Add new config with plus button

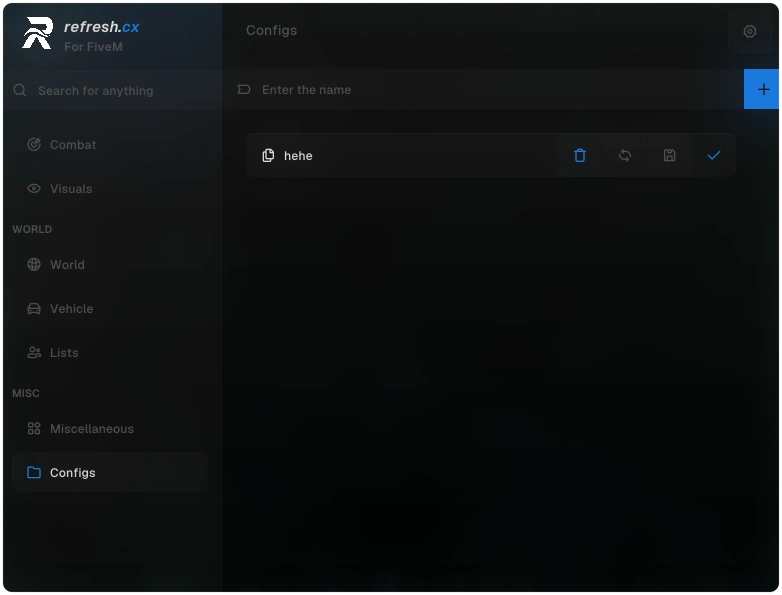pyautogui.click(x=762, y=89)
